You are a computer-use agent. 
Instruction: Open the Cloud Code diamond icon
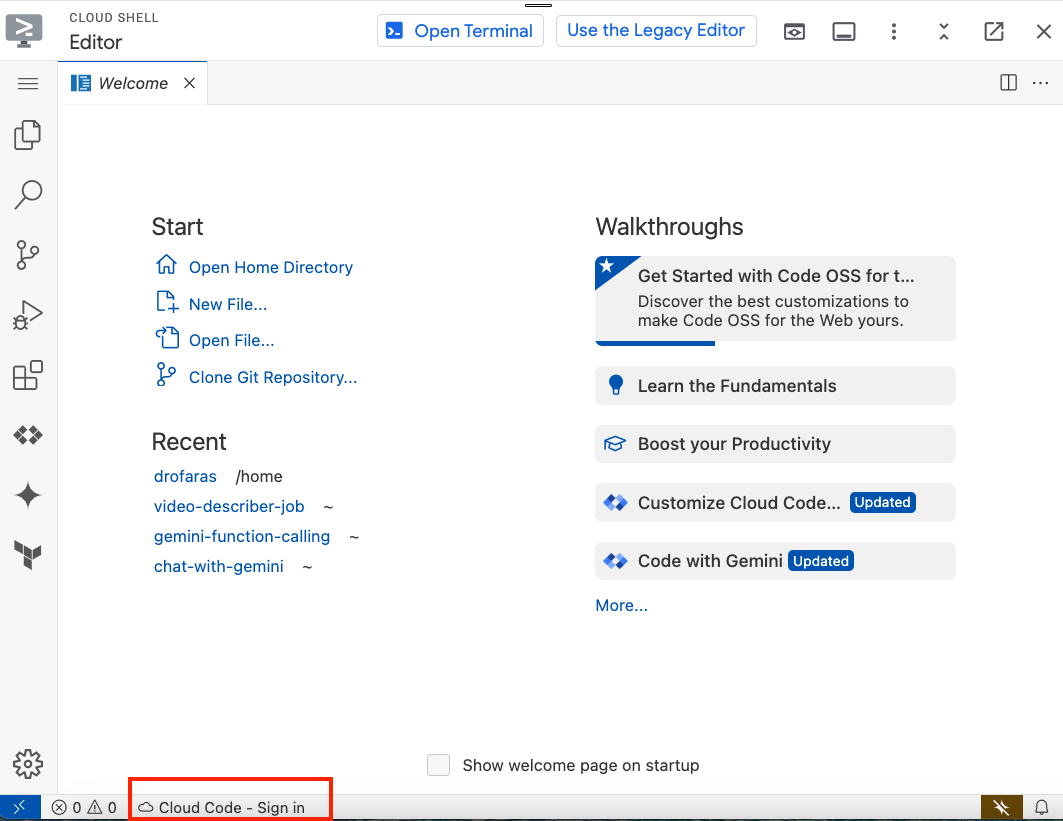pyautogui.click(x=28, y=435)
